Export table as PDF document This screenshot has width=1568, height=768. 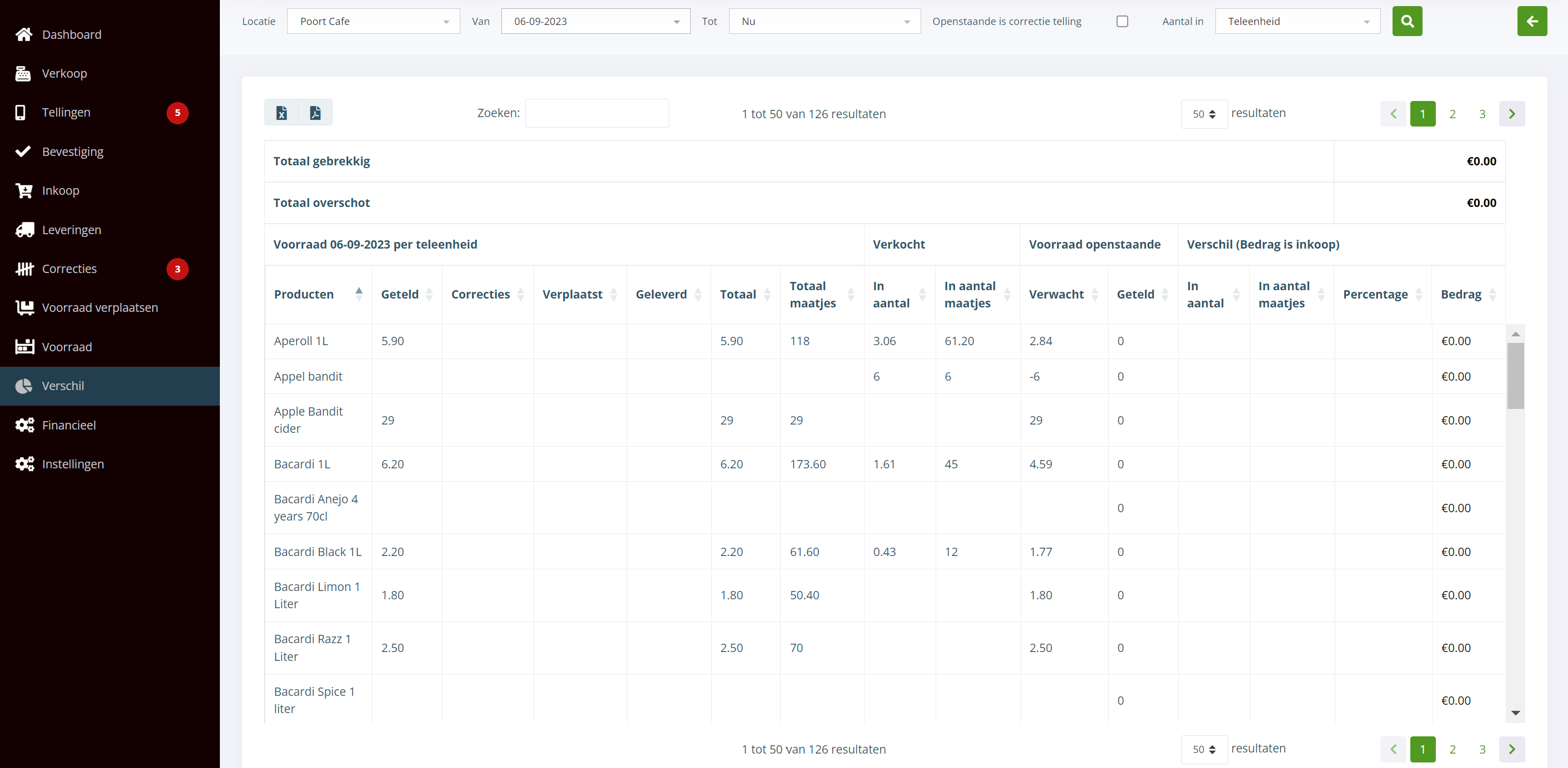[315, 113]
